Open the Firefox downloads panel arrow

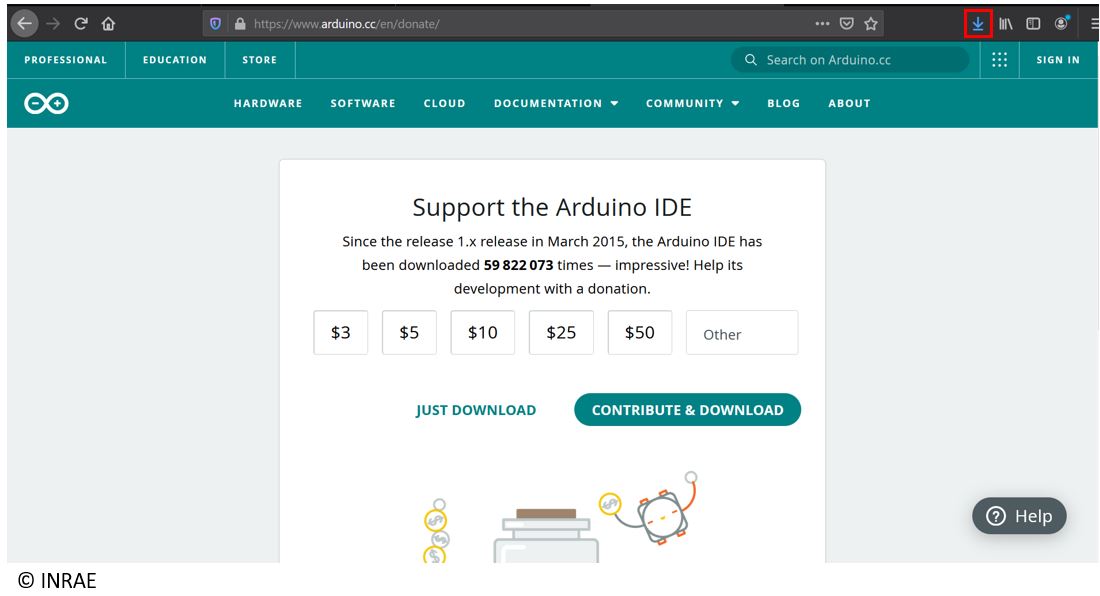click(978, 24)
